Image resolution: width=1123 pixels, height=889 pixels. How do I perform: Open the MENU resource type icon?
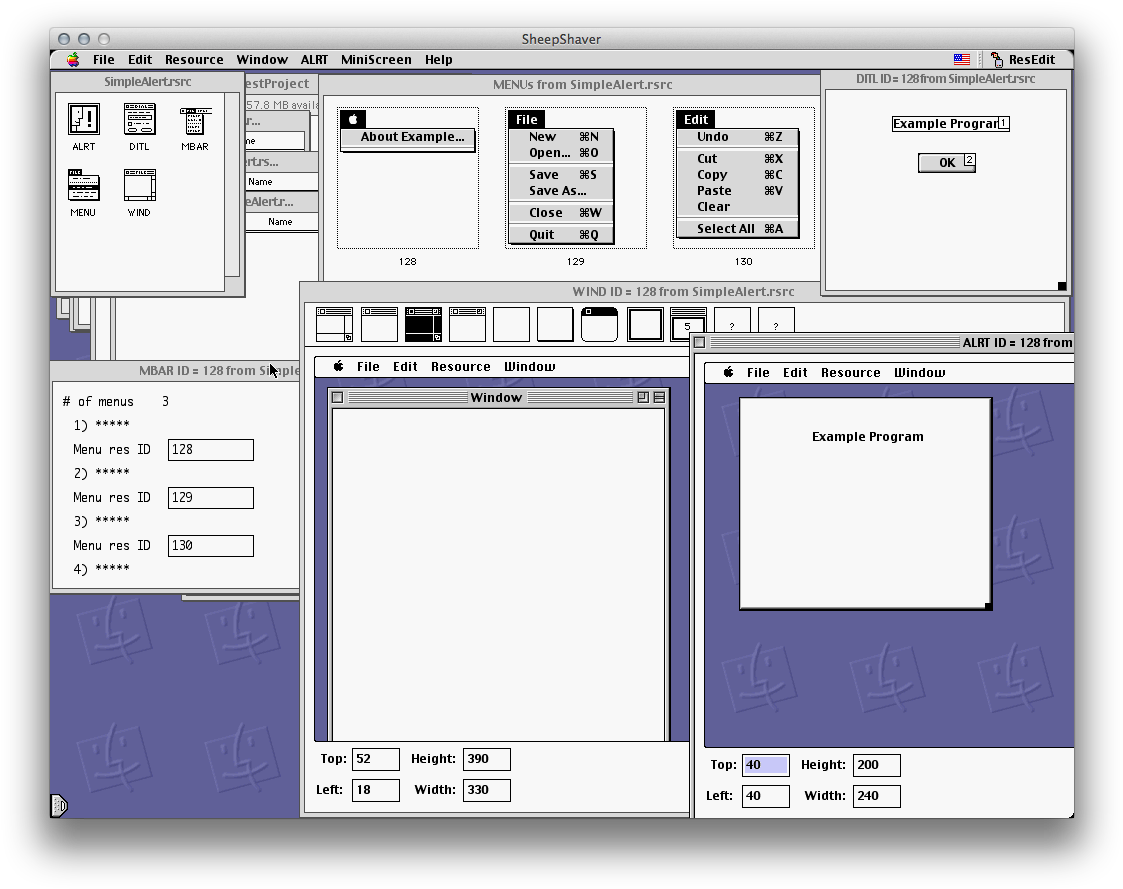83,186
